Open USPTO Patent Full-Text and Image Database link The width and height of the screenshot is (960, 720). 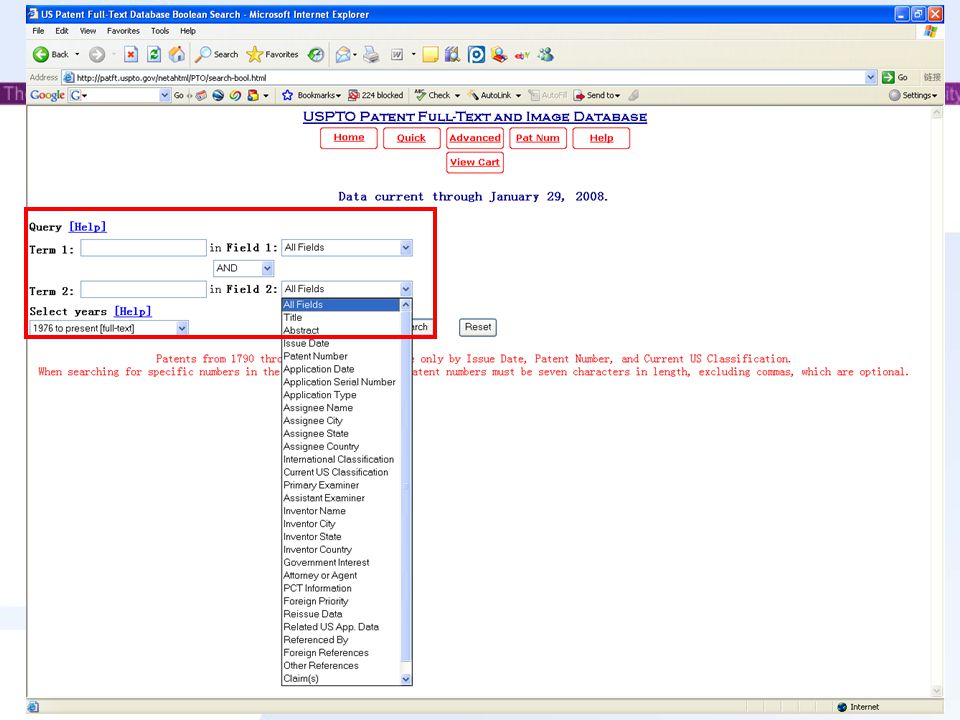coord(475,116)
